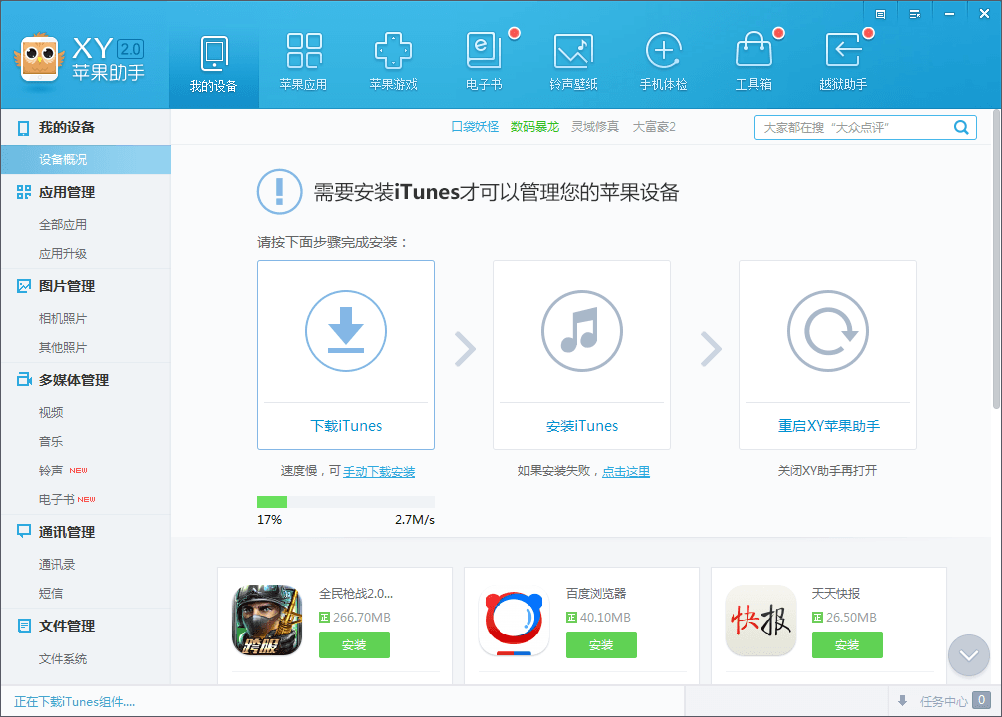The width and height of the screenshot is (1002, 717).
Task: Open the 越狱助手 jailbreak helper icon
Action: click(843, 61)
